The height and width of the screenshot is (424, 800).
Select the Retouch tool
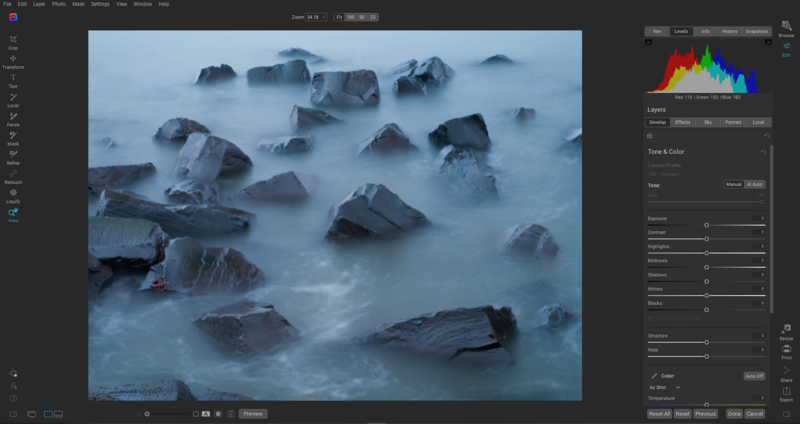click(13, 176)
